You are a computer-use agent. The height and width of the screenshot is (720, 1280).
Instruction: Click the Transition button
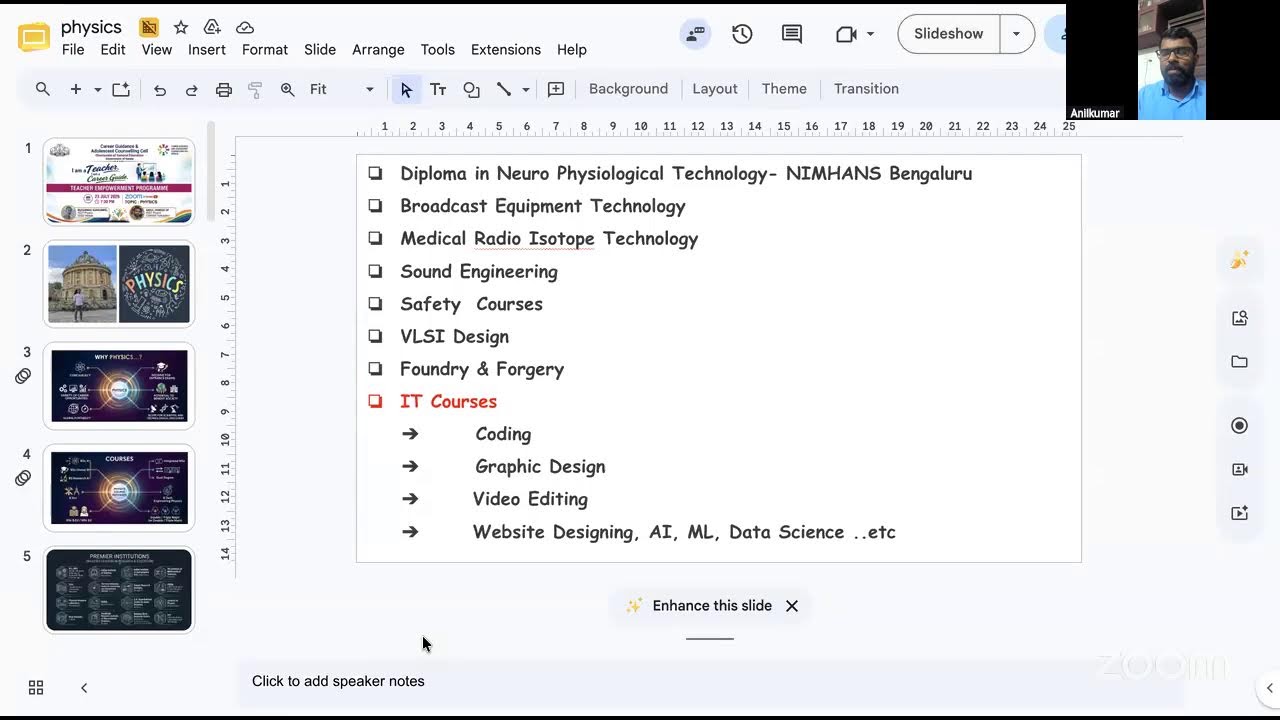click(866, 89)
